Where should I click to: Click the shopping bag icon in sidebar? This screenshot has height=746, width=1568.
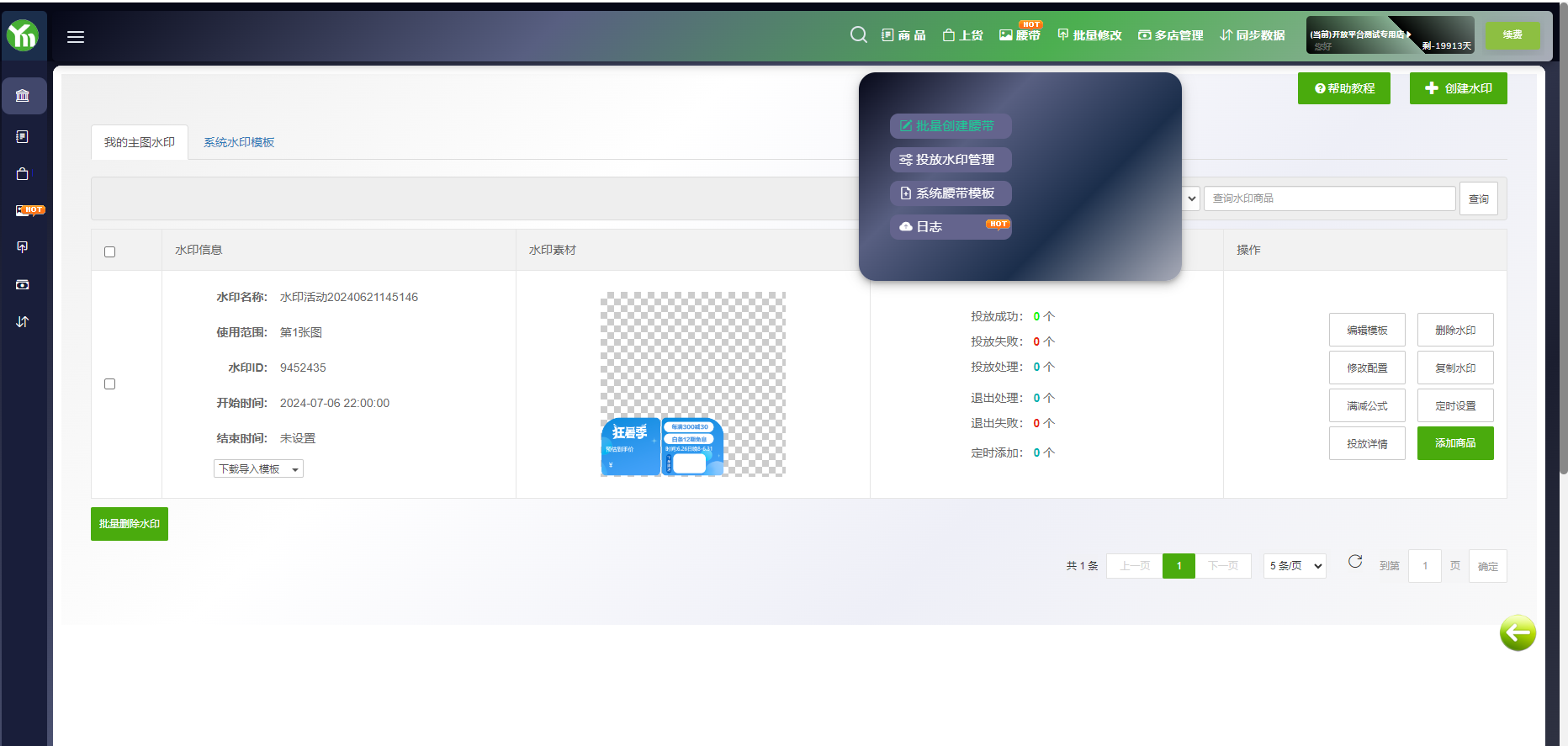[23, 174]
